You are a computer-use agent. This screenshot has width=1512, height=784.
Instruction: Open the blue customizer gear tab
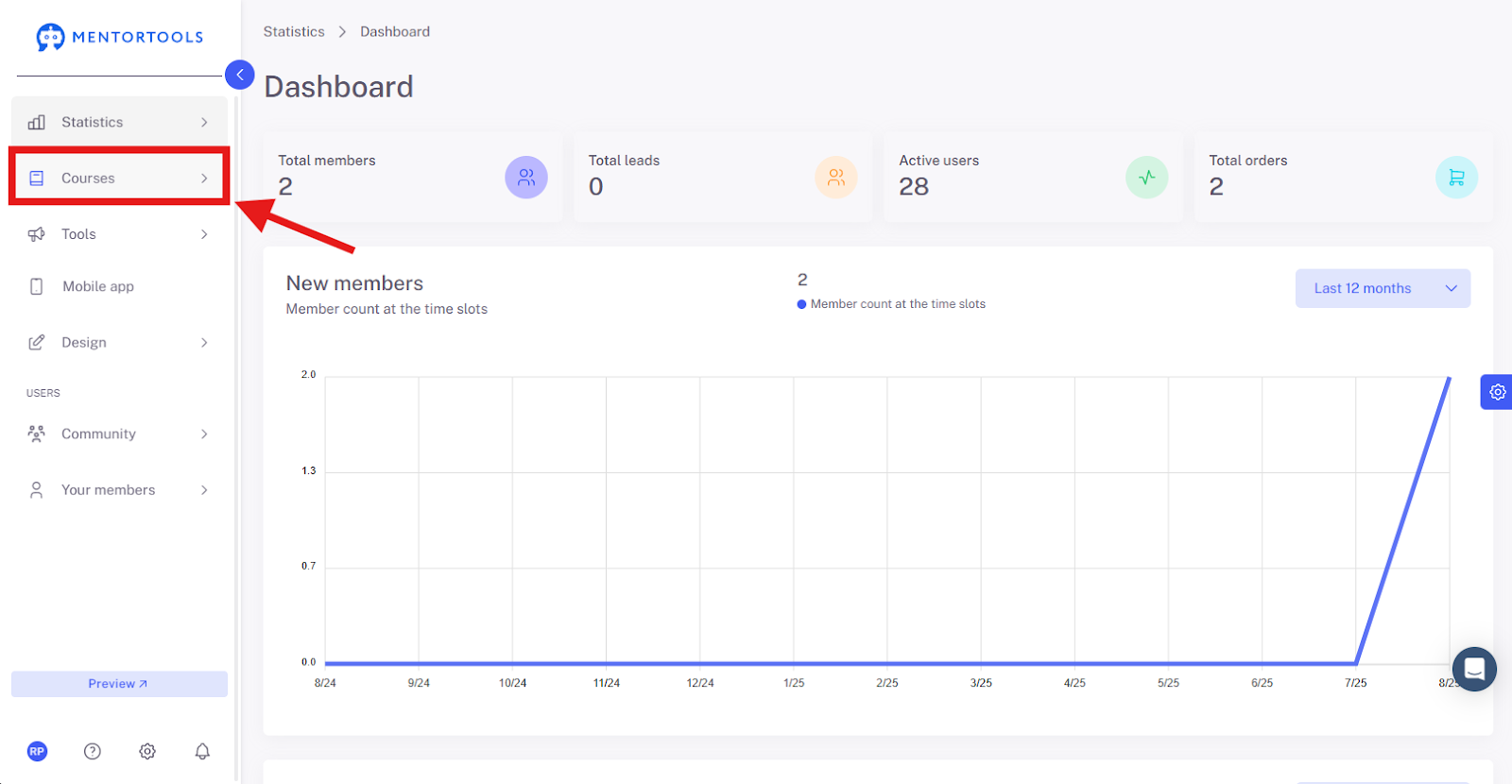tap(1497, 392)
